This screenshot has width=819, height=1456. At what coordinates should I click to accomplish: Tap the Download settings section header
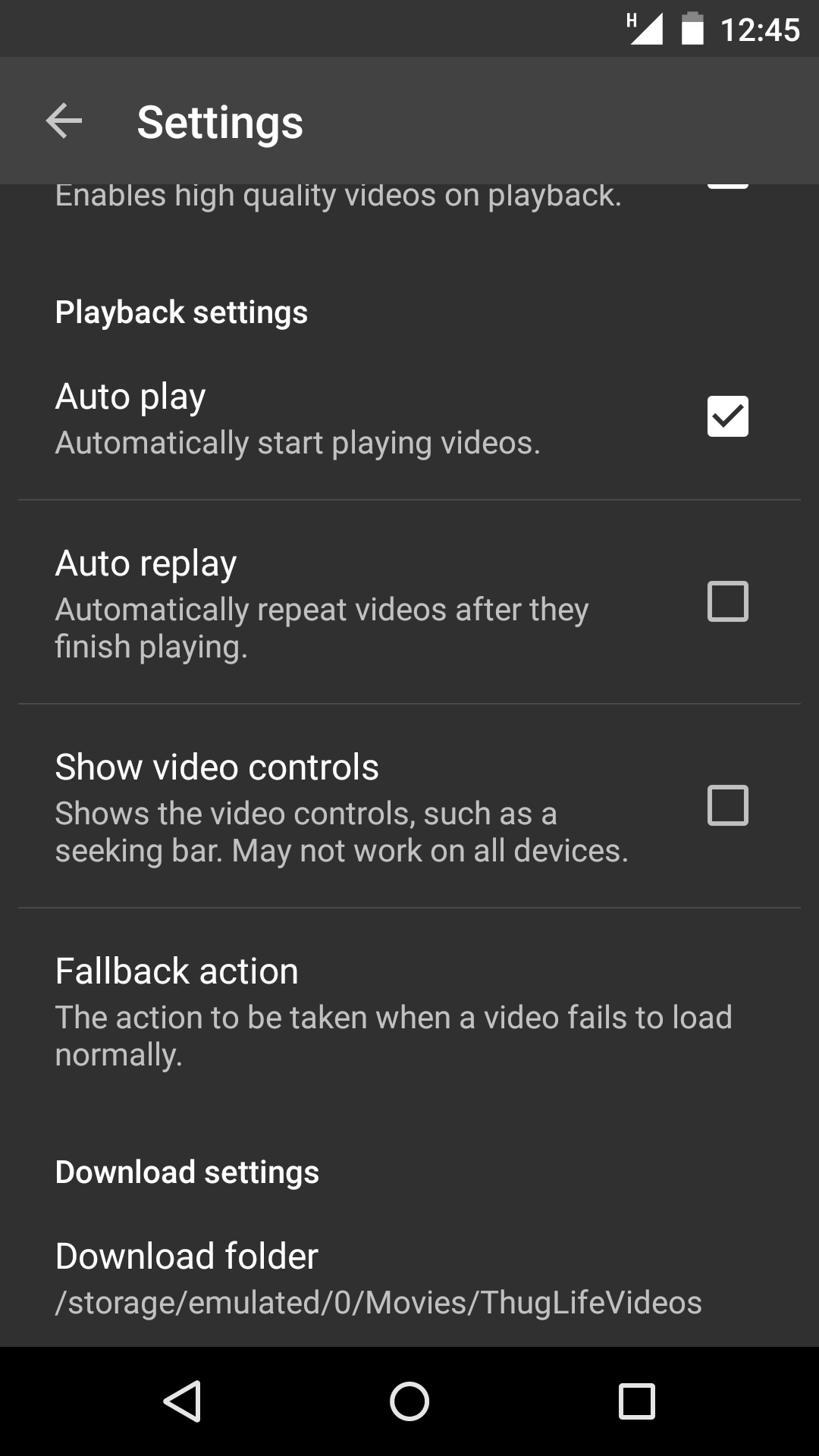pos(187,1172)
